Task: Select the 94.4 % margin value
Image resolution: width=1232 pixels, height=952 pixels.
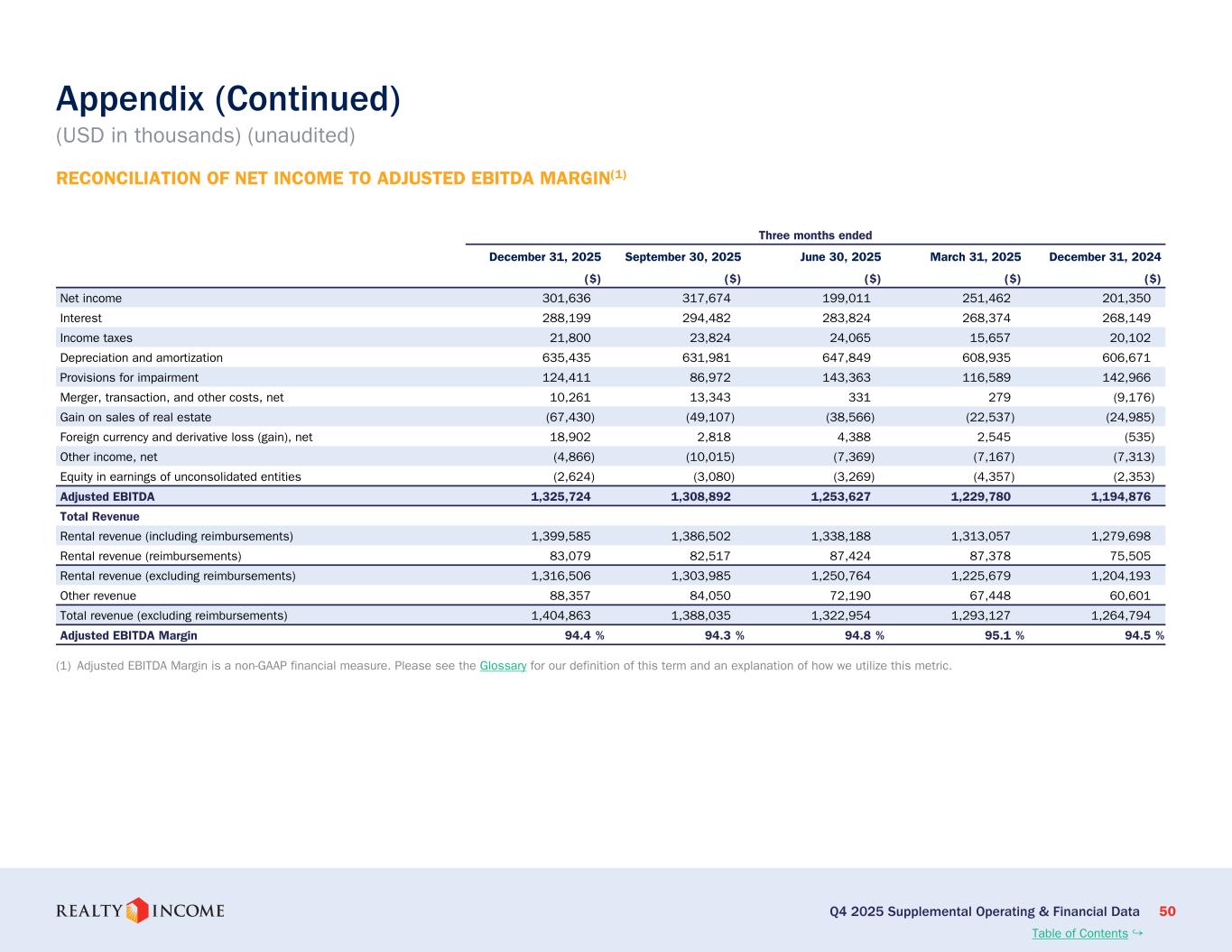Action: 584,635
